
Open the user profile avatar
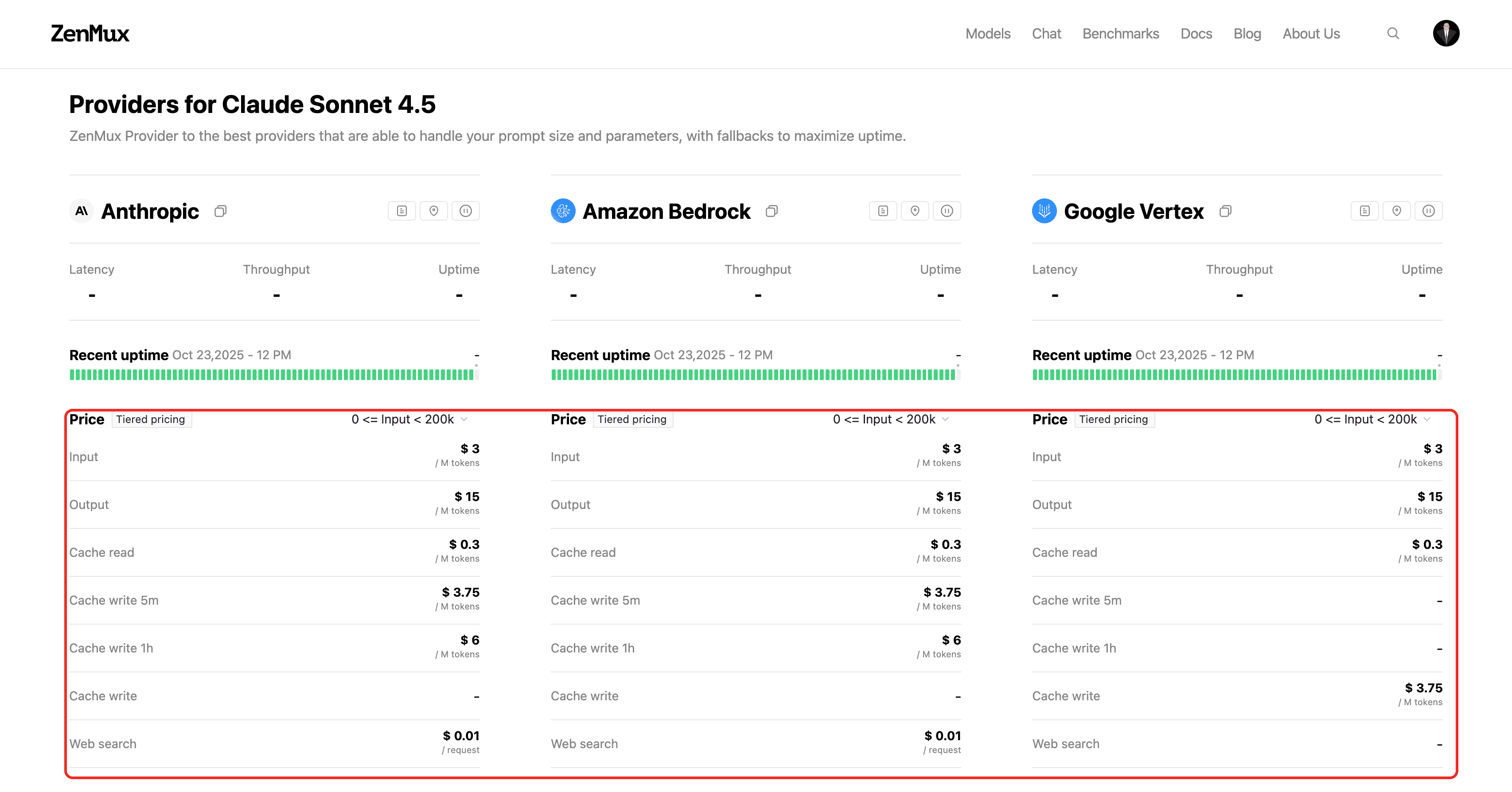click(1446, 33)
